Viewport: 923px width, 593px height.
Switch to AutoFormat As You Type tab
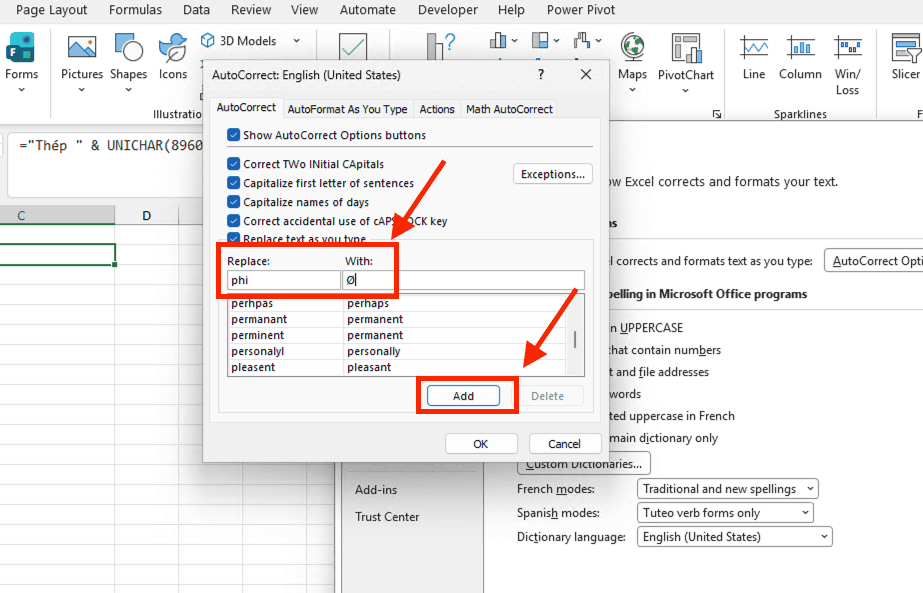pos(347,109)
